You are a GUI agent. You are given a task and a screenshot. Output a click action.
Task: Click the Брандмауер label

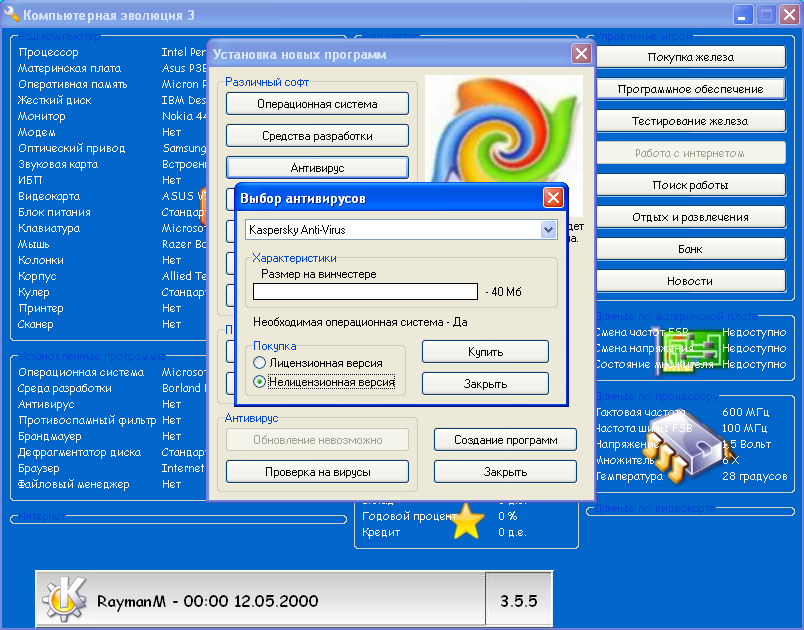coord(50,436)
